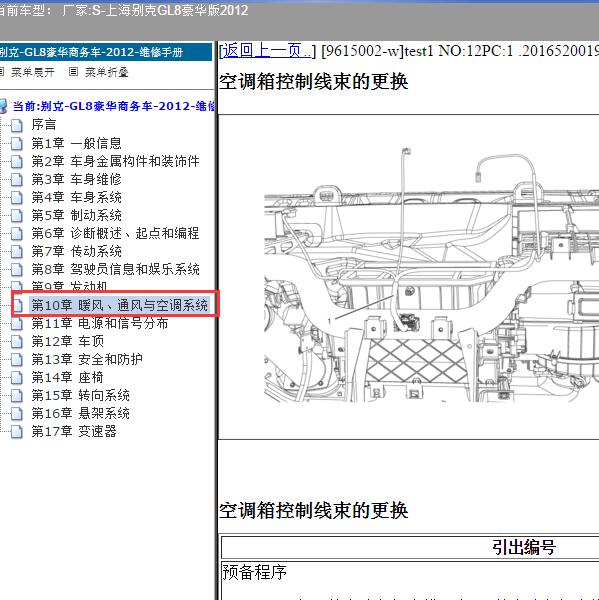
Task: Click the document icon for 第4章 车身系统
Action: point(16,197)
